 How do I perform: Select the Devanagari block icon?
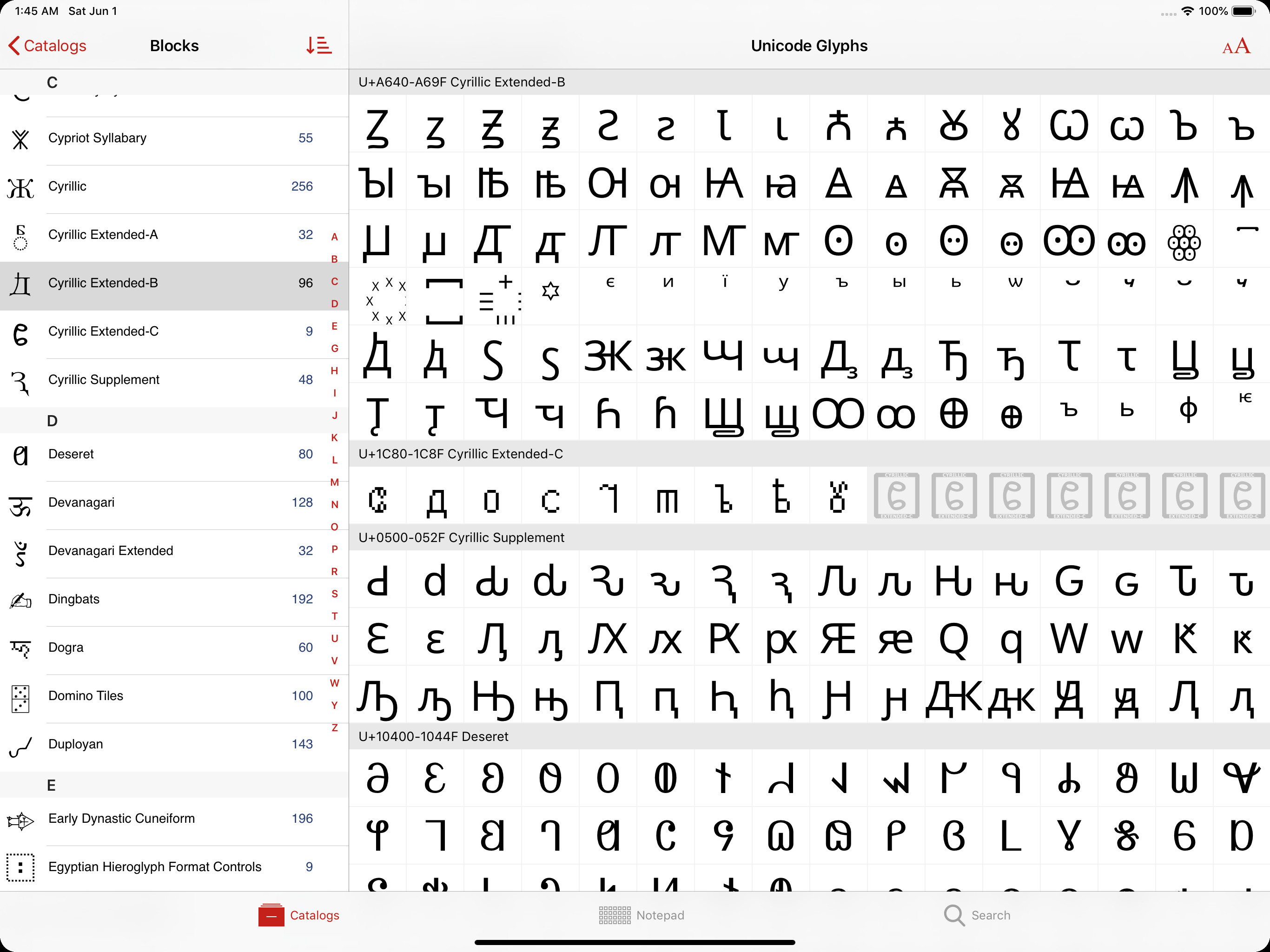tap(20, 506)
